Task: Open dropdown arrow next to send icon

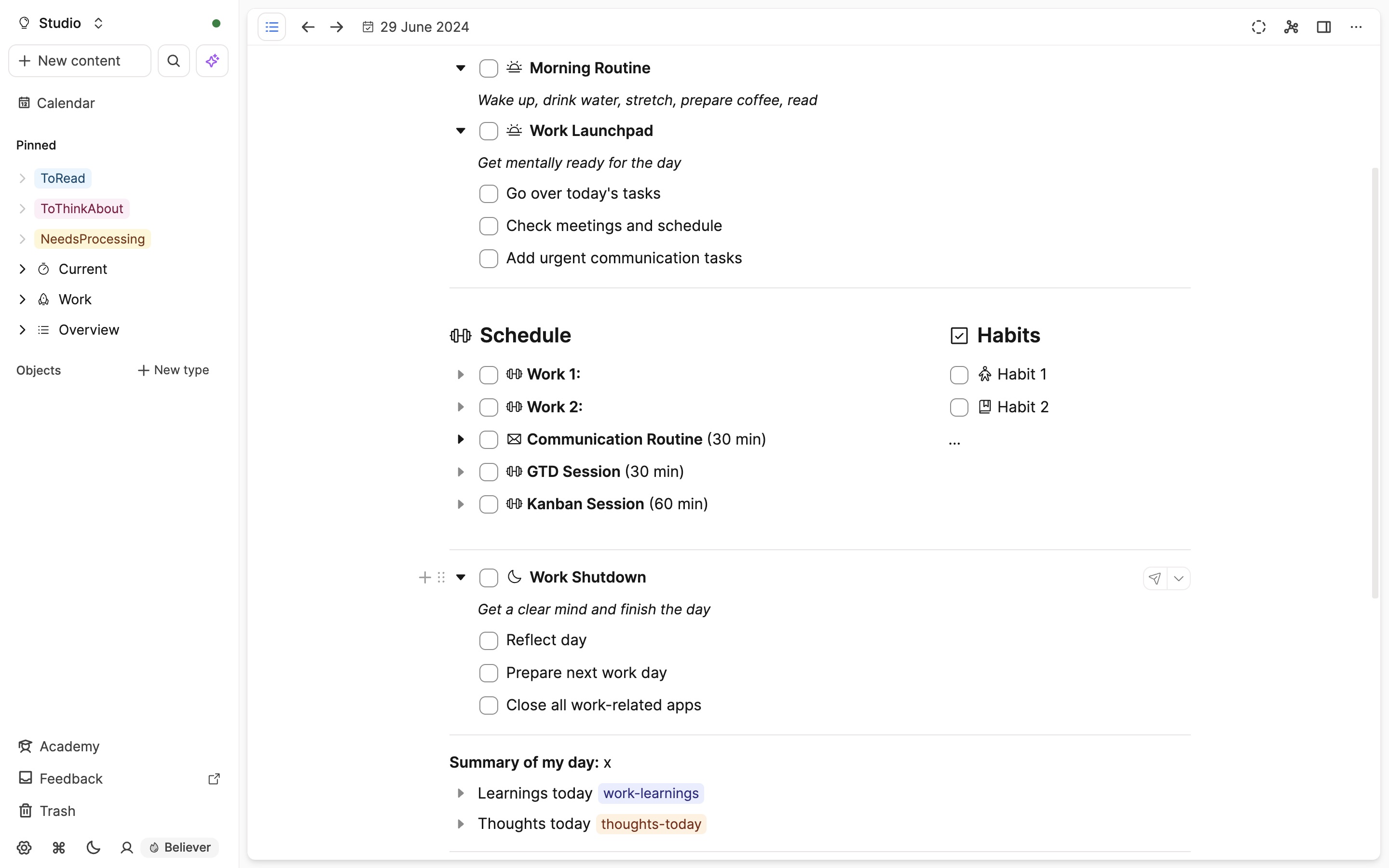Action: pos(1178,578)
